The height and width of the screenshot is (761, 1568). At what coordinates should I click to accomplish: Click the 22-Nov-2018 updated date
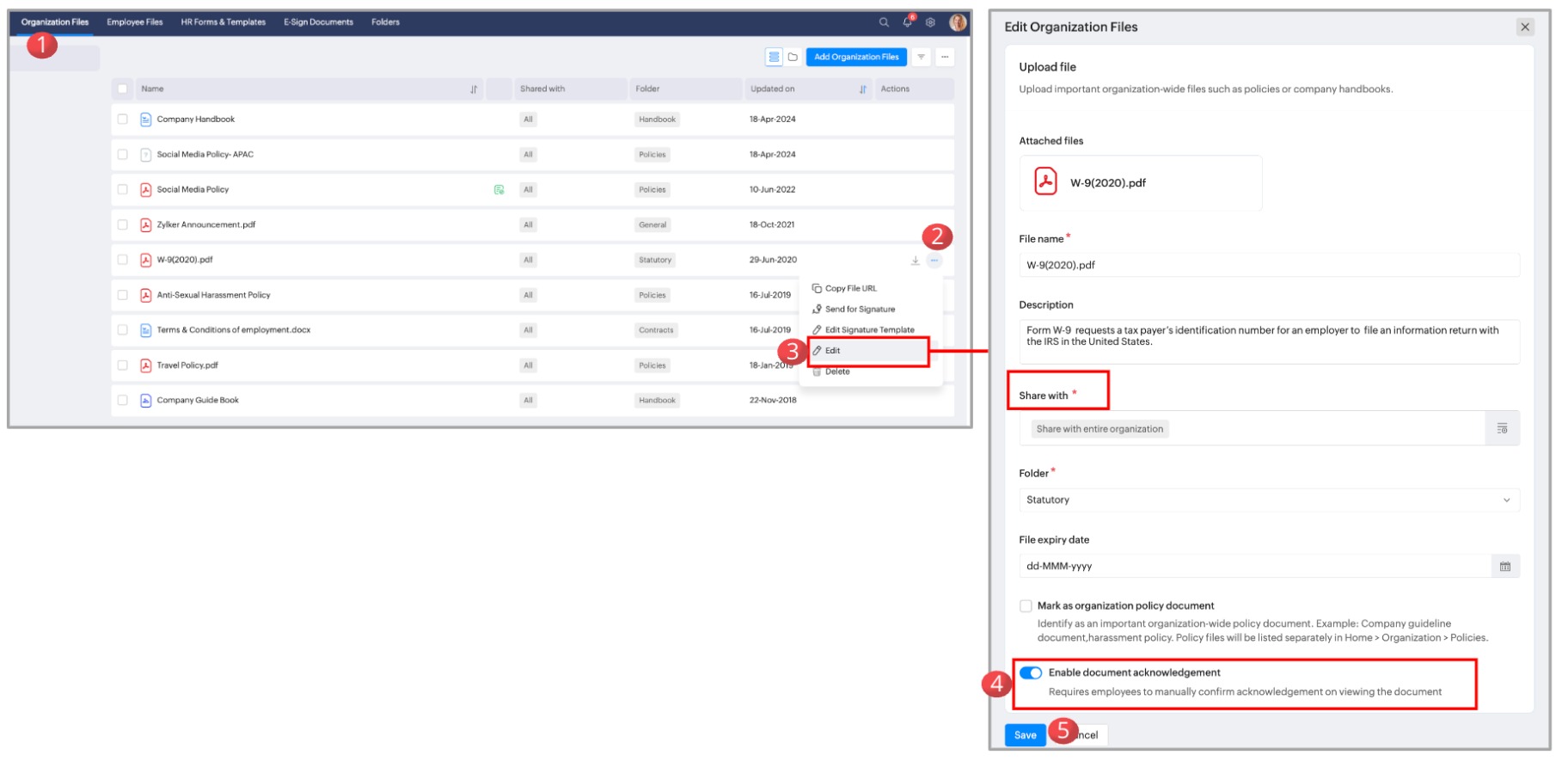(773, 401)
